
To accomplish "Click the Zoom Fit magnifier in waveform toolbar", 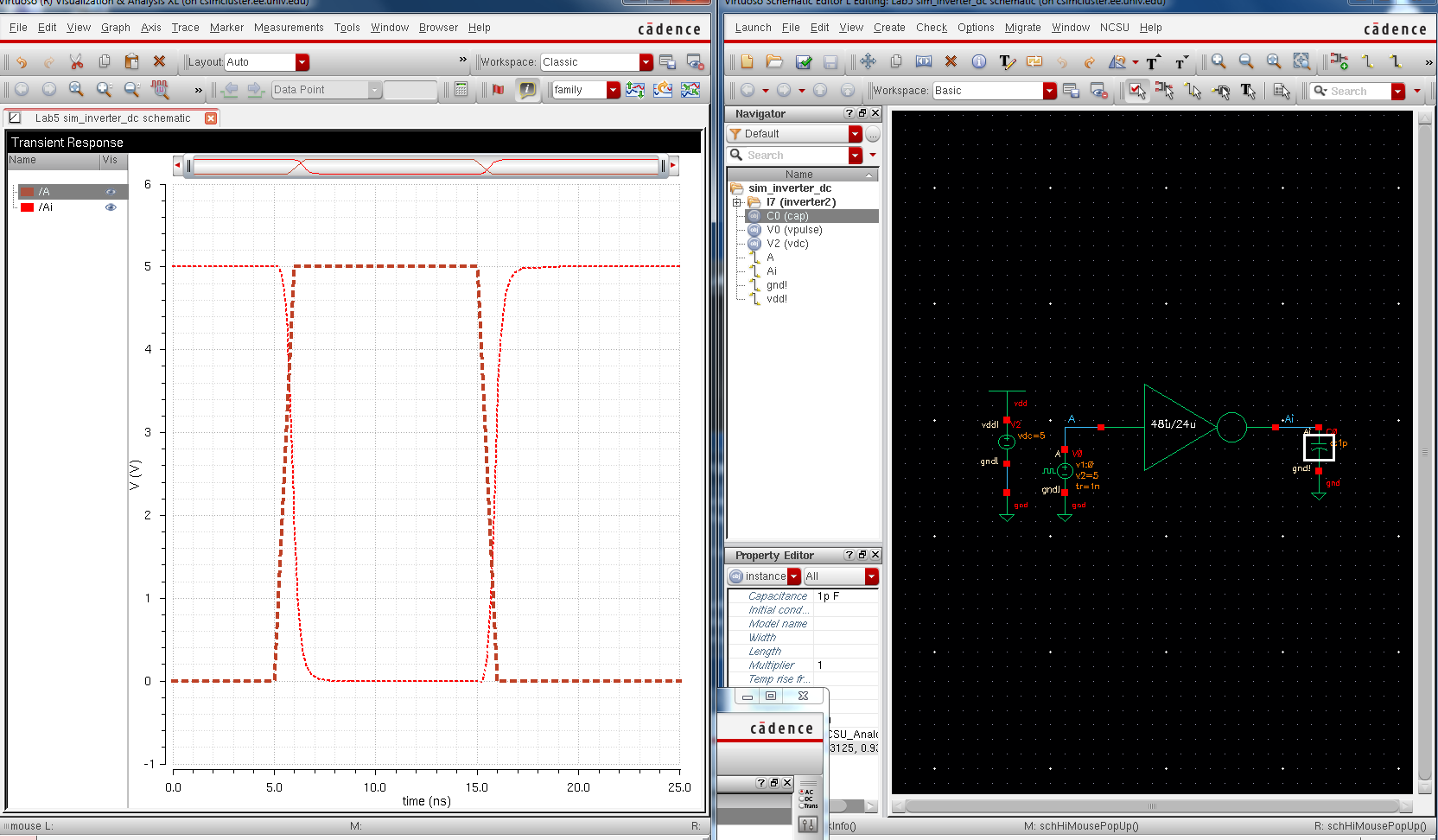I will click(76, 89).
